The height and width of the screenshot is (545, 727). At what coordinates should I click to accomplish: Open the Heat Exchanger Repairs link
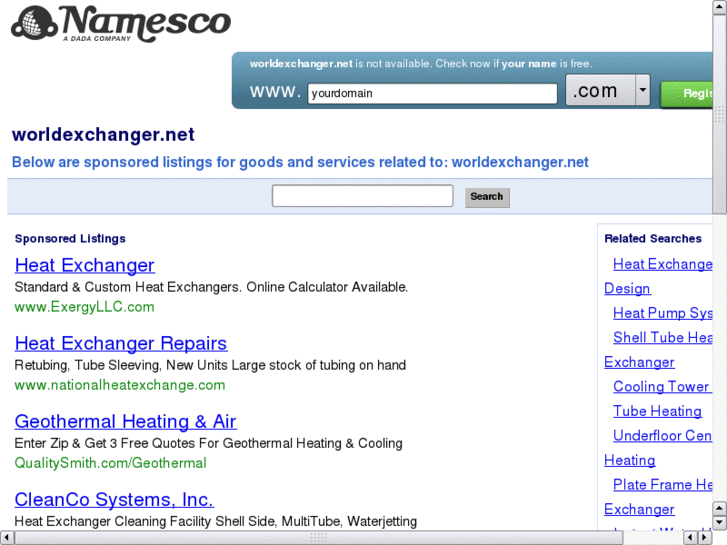pyautogui.click(x=121, y=343)
